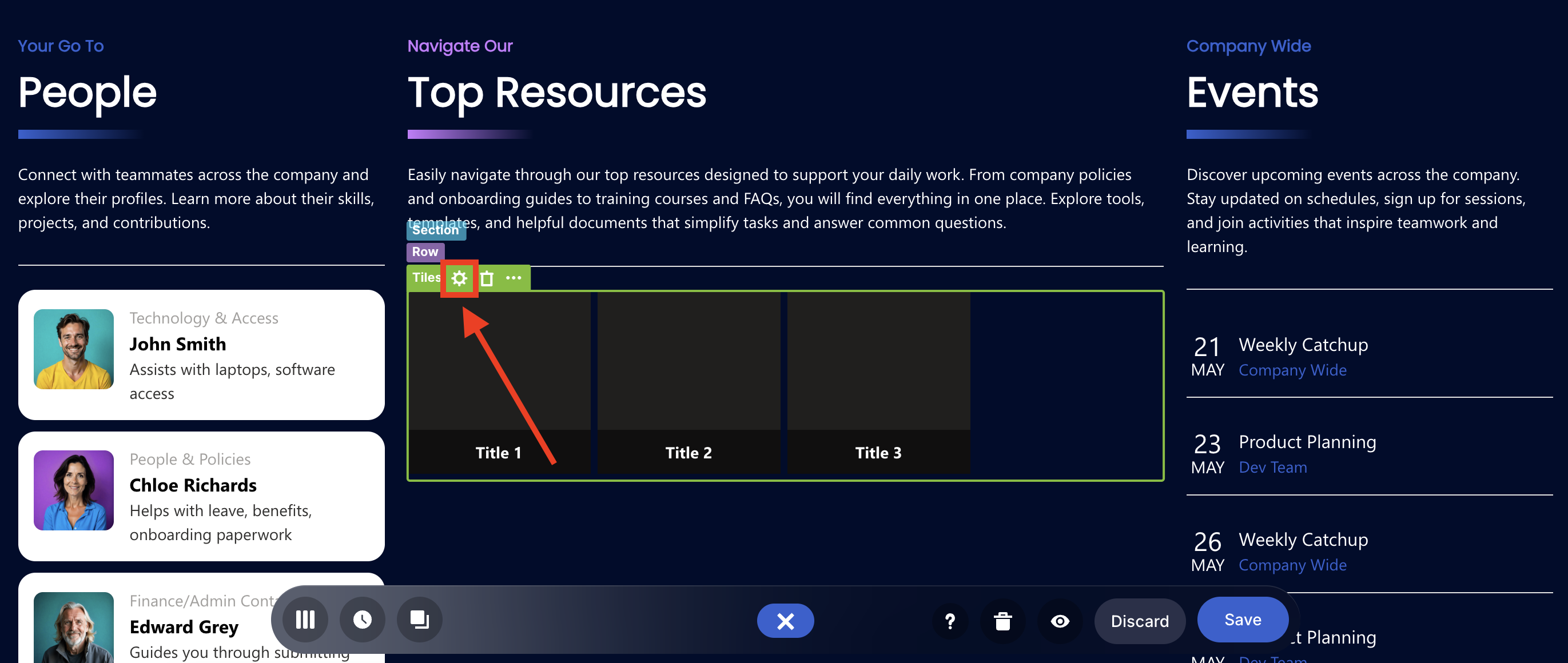Click the columns layout icon in bottom toolbar
Screen dimensions: 1568x663
tap(305, 620)
